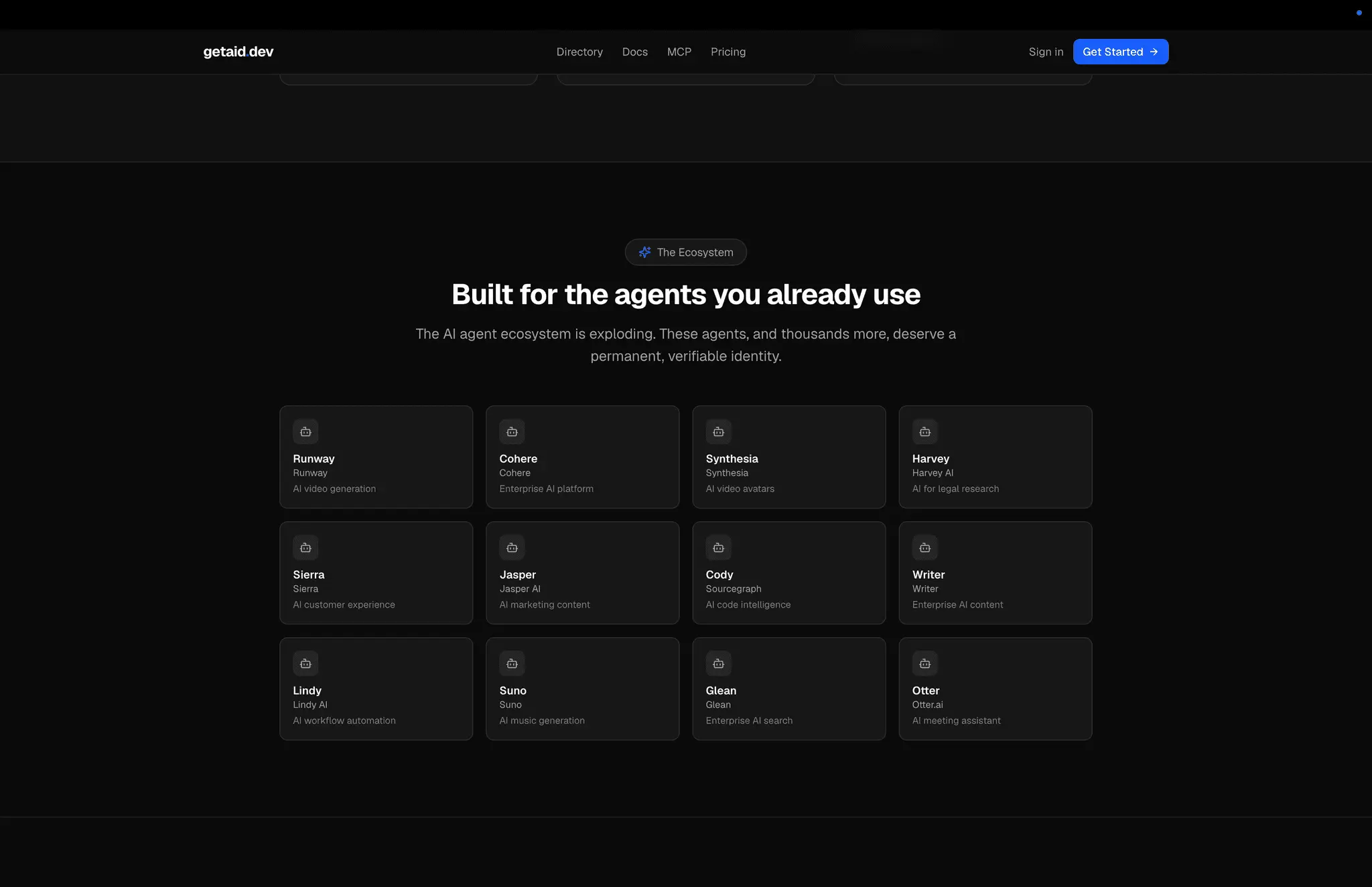
Task: Click the robot icon on Otter card
Action: tap(924, 663)
